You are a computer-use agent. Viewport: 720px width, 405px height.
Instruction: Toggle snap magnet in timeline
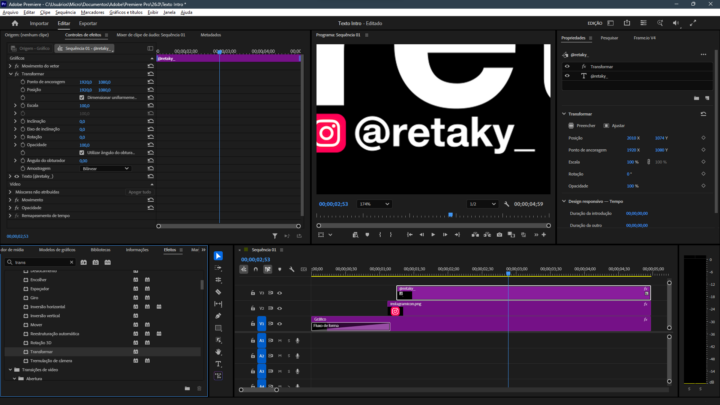point(256,270)
